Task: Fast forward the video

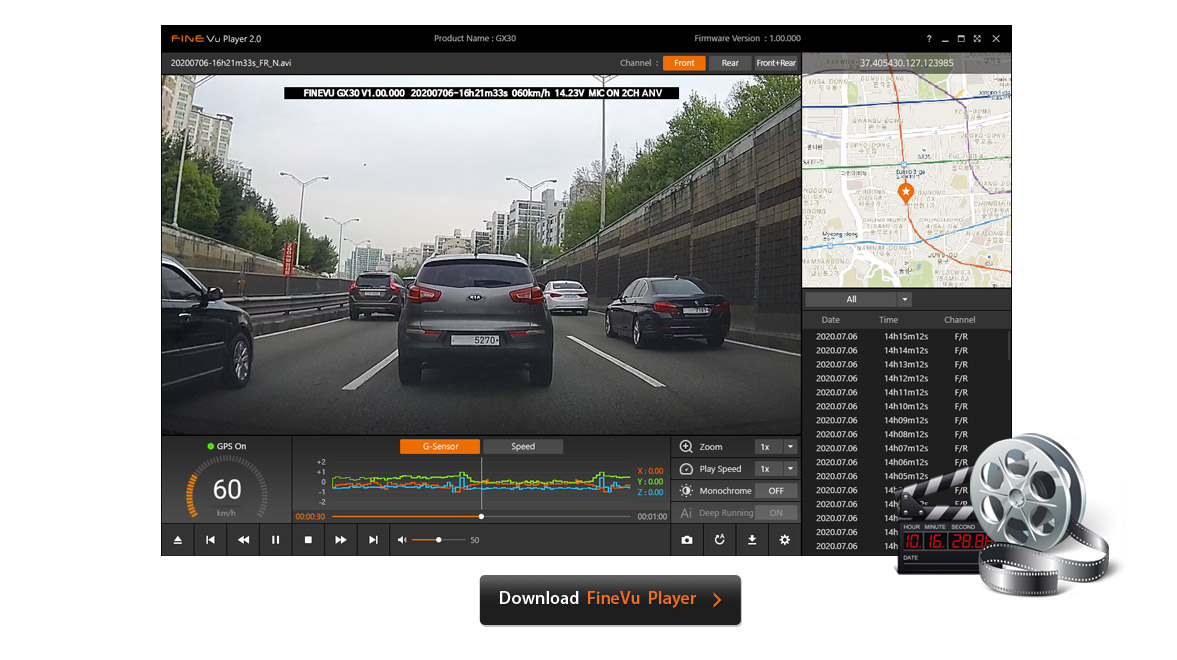Action: click(341, 540)
